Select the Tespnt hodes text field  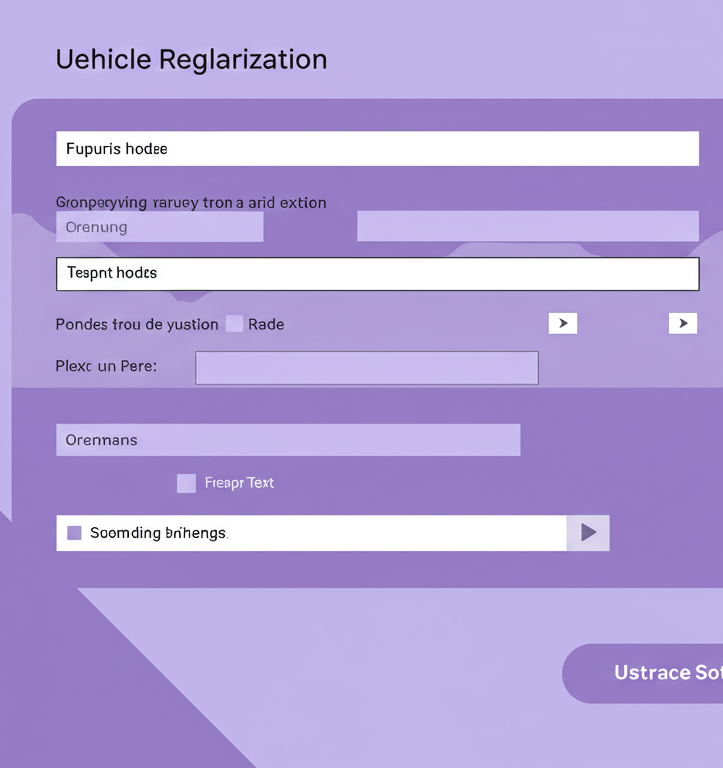pyautogui.click(x=377, y=273)
